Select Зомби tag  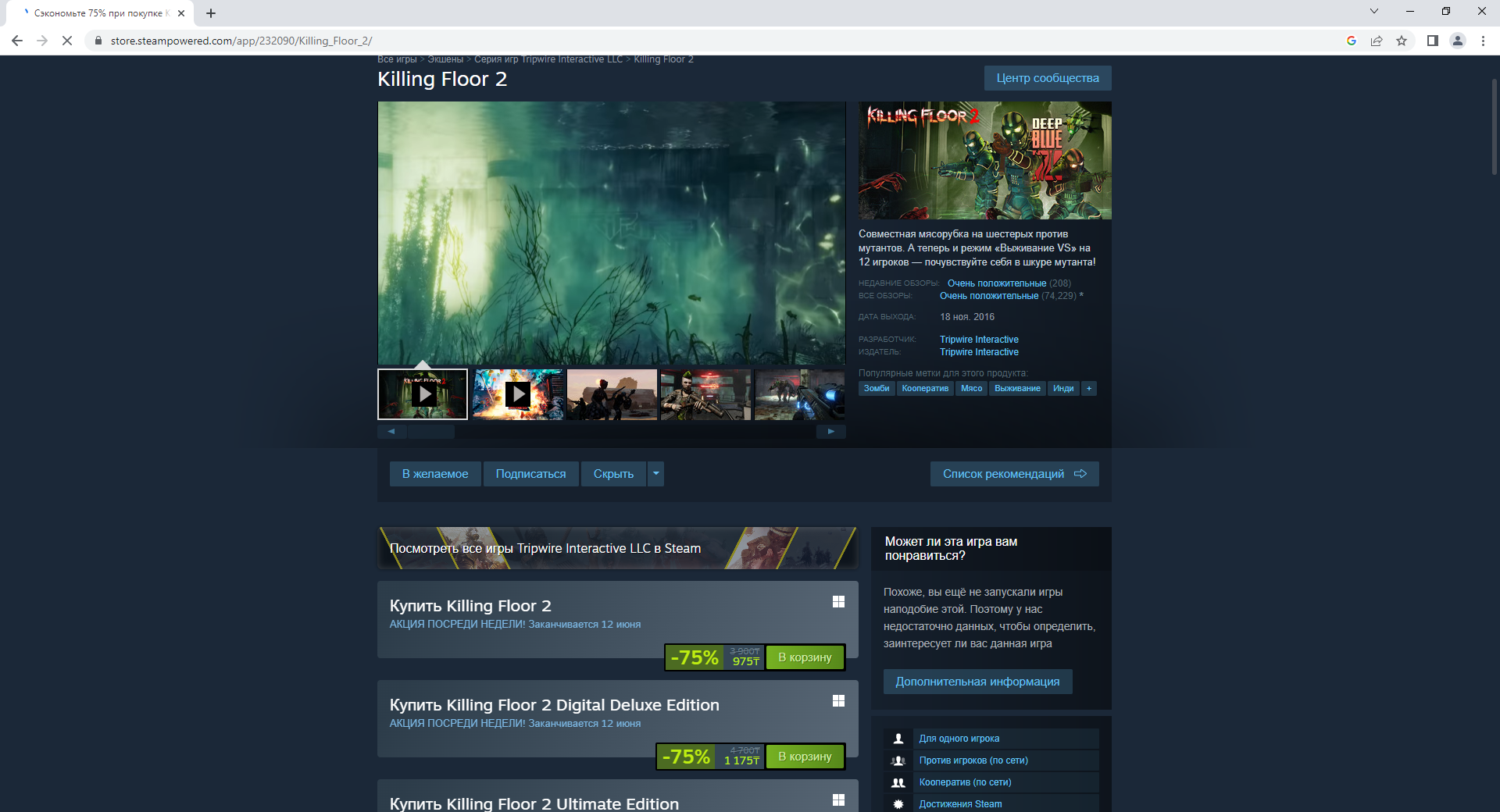pos(877,388)
